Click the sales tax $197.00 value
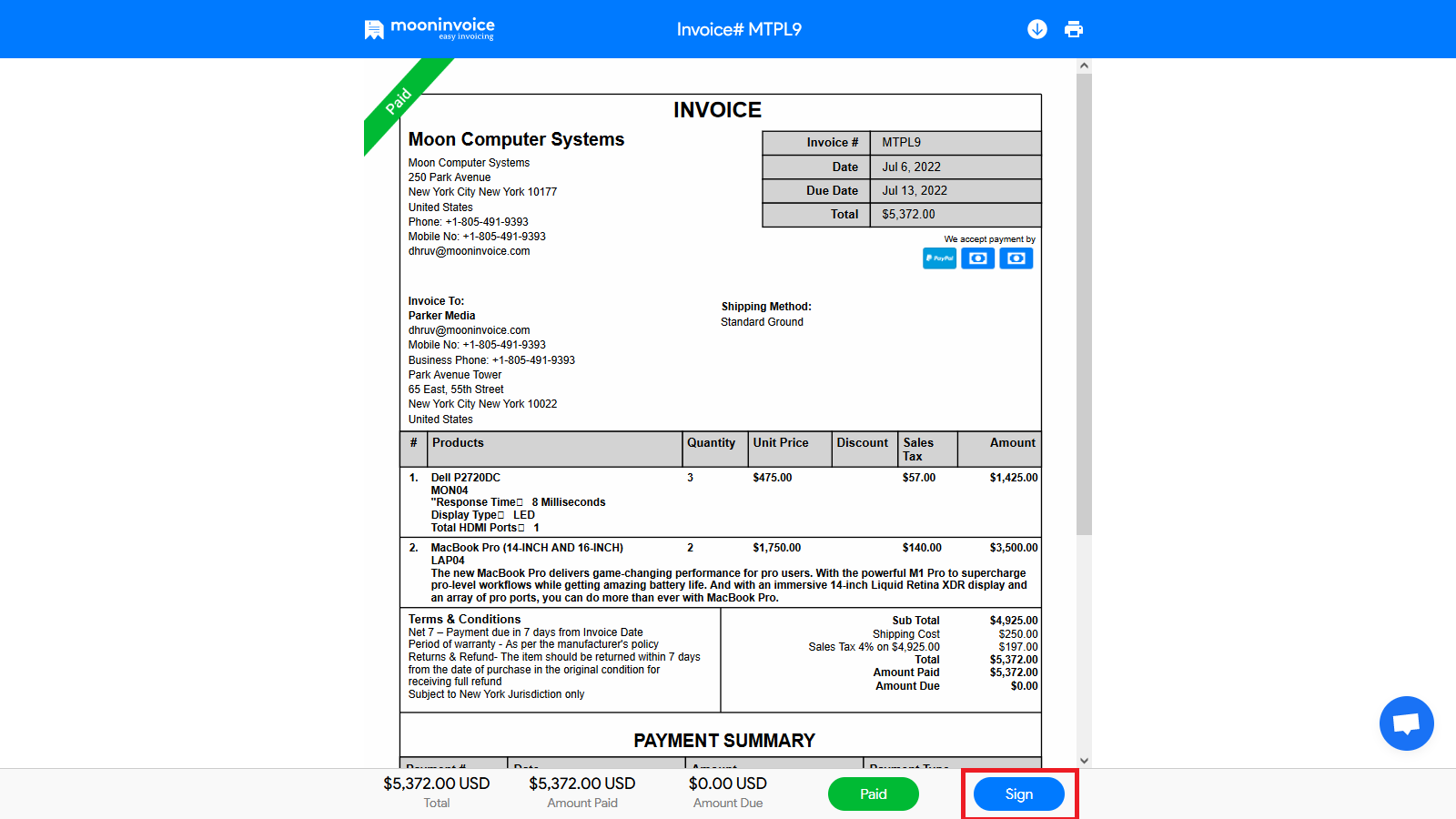Viewport: 1456px width, 819px height. (1017, 647)
